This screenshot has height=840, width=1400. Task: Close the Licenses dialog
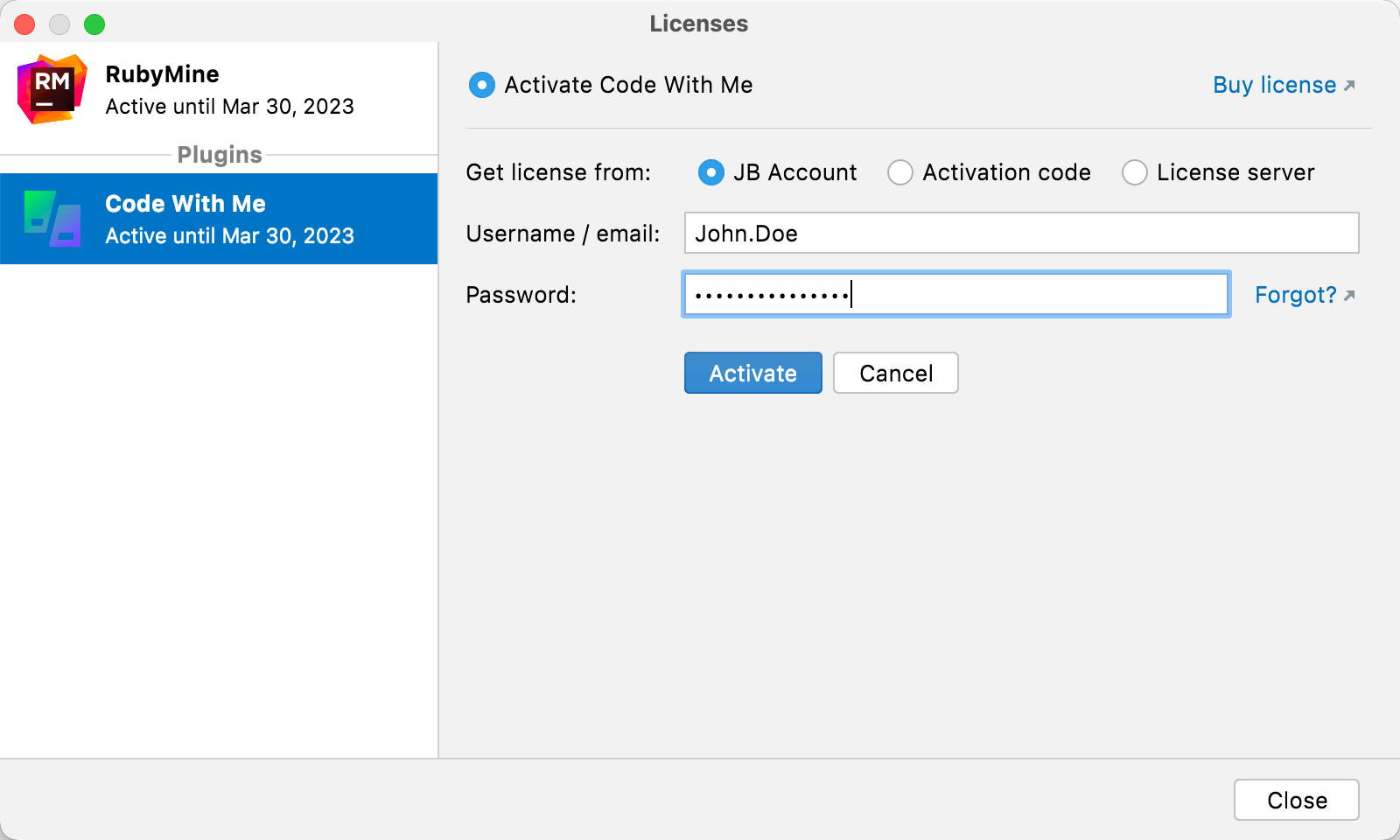click(1296, 799)
